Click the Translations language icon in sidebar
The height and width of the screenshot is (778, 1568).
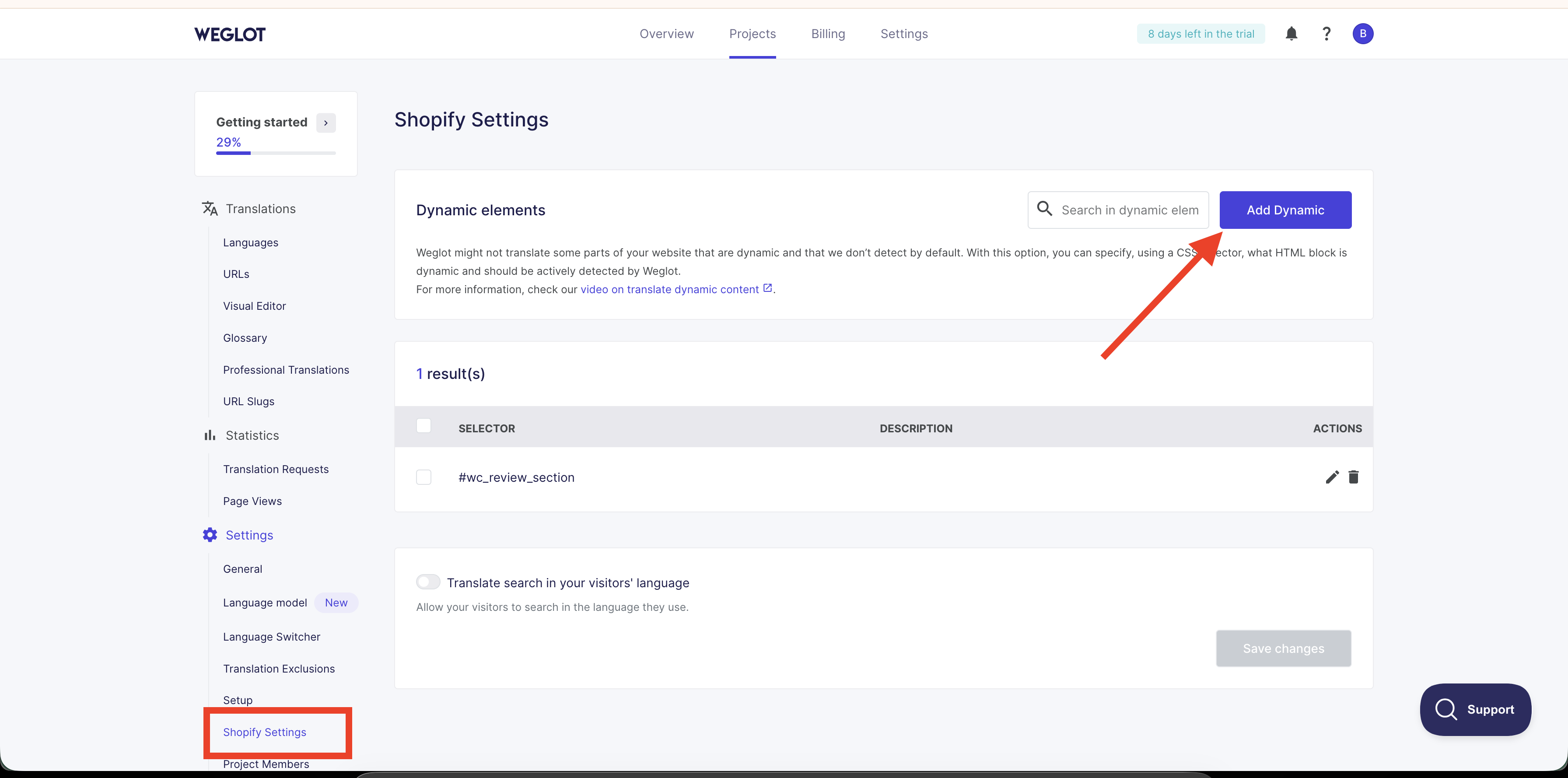[210, 209]
